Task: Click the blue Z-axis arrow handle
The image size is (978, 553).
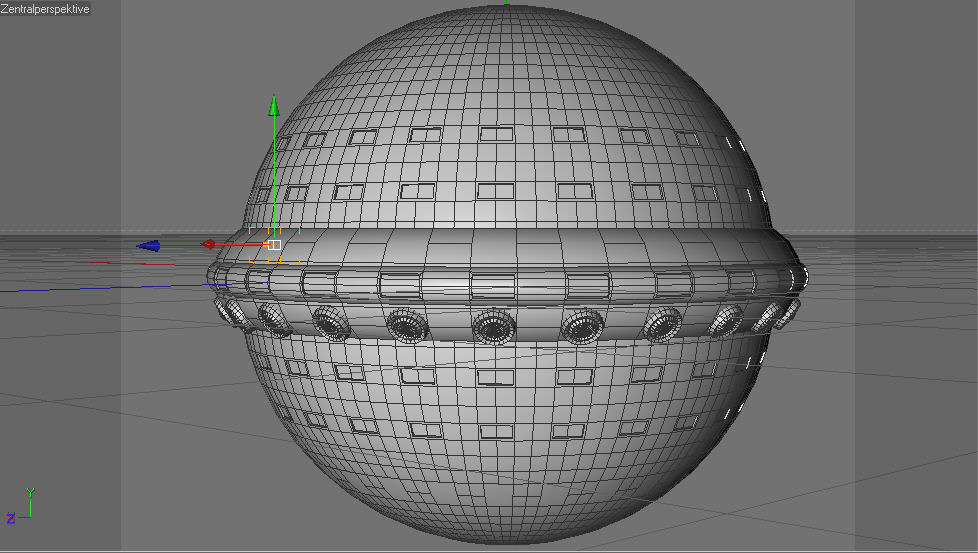Action: pos(148,246)
